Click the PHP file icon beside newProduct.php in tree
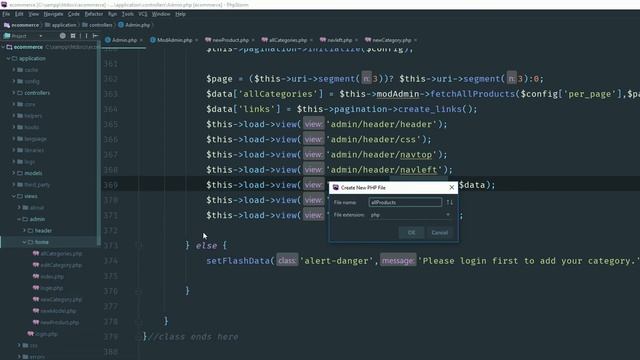The width and height of the screenshot is (640, 360). [x=36, y=322]
